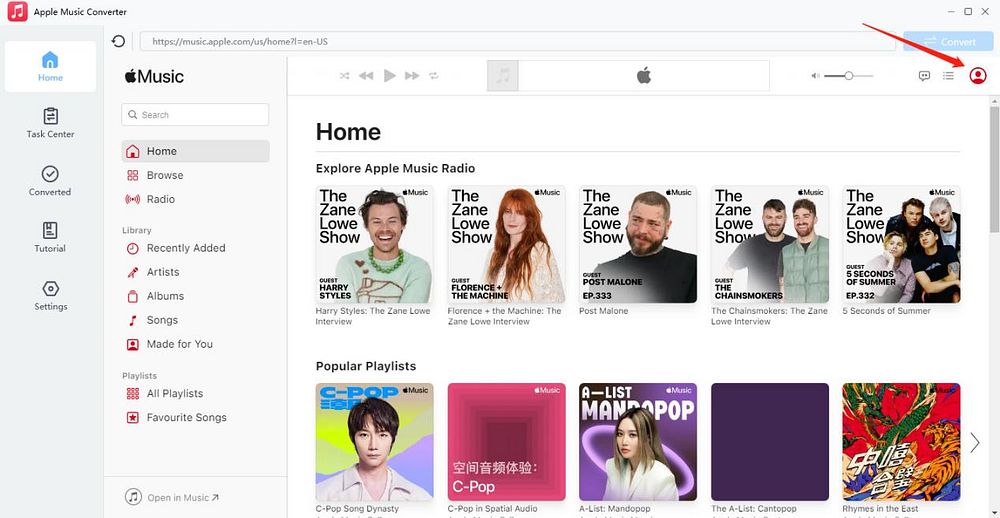Screen dimensions: 1000x518
Task: Mute using the volume speaker icon
Action: (x=815, y=76)
